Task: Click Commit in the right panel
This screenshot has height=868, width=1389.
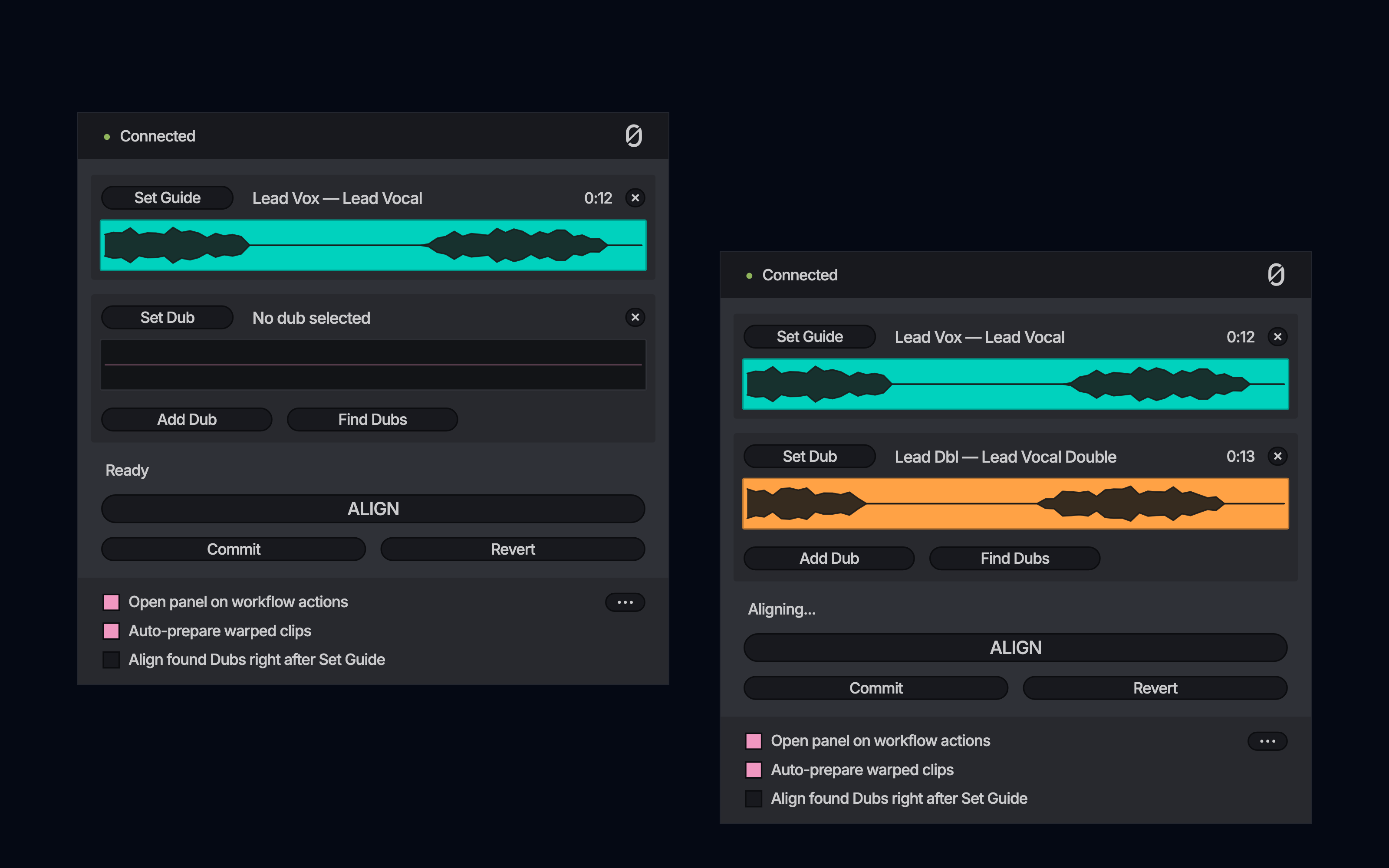Action: click(876, 688)
